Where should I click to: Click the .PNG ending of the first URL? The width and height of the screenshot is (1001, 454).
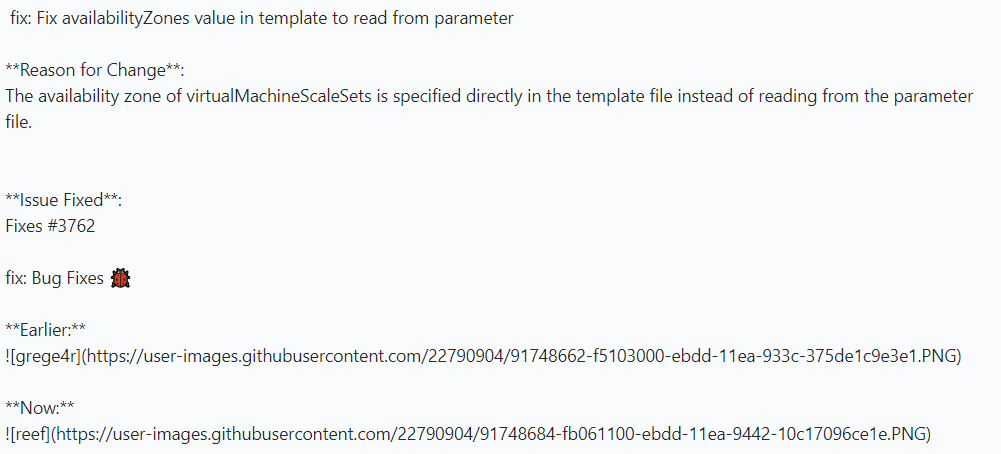[937, 356]
